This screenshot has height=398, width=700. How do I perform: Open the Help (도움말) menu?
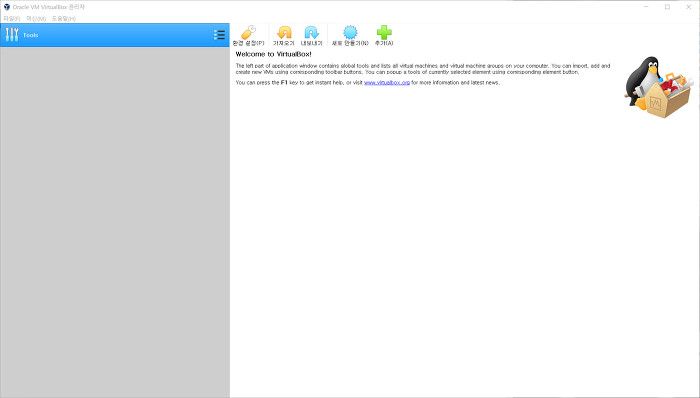[64, 19]
